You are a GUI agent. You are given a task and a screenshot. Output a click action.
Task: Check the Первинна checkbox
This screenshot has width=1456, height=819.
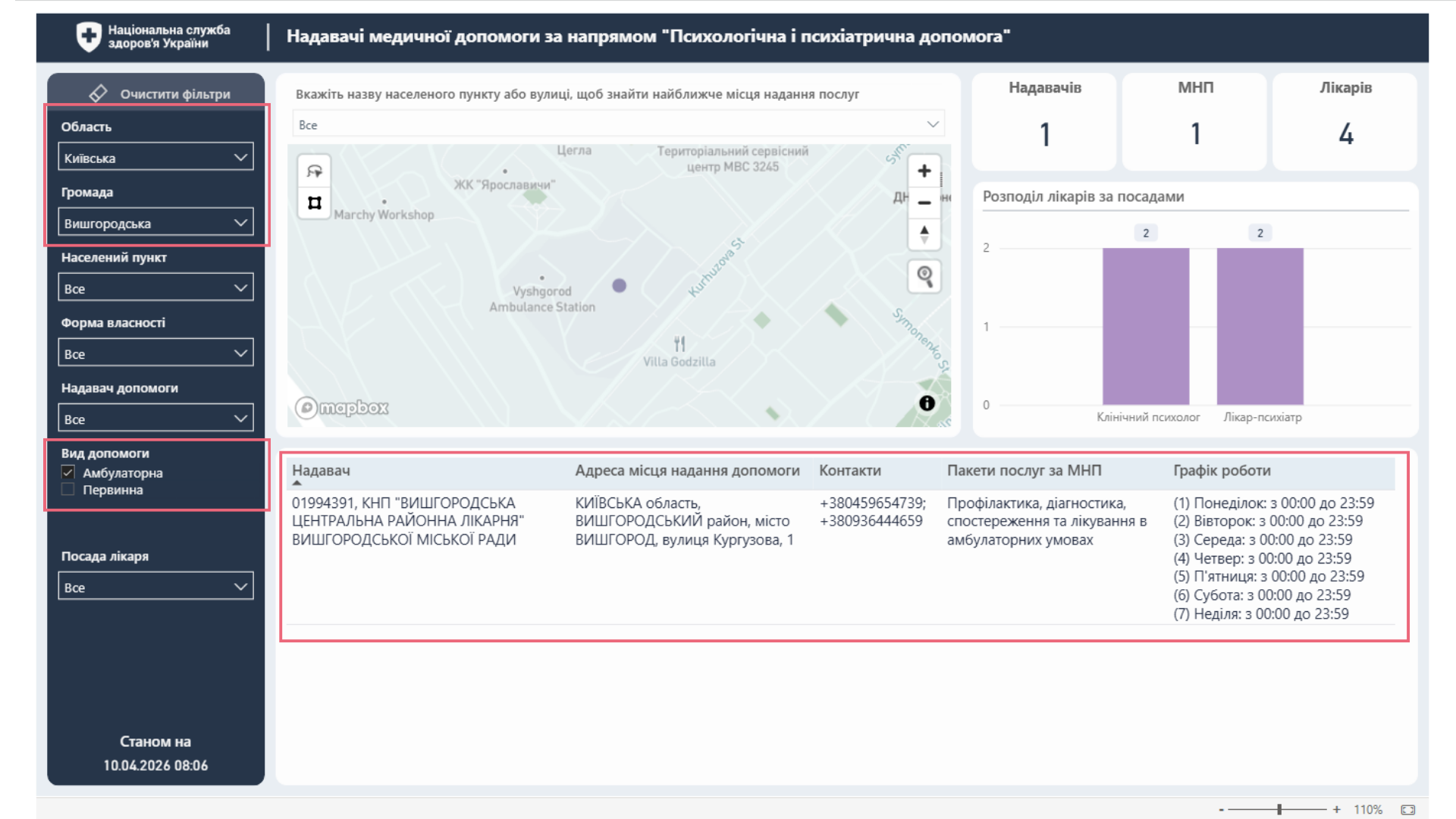(x=68, y=490)
